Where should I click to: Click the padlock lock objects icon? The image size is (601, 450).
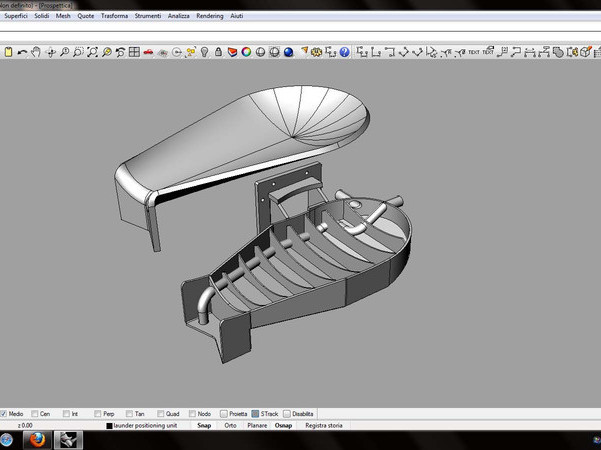point(218,52)
